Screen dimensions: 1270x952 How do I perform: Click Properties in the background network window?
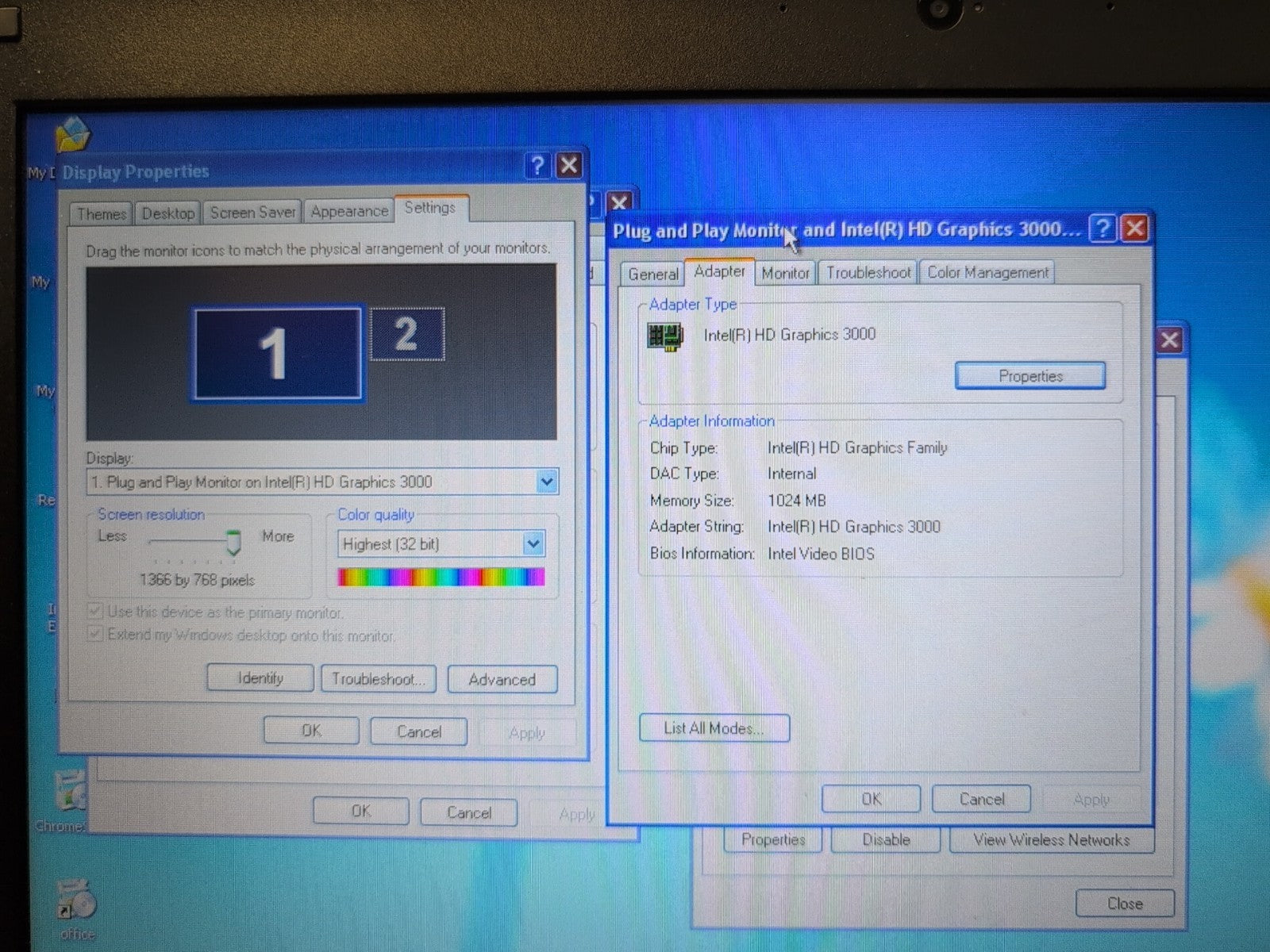tap(772, 839)
